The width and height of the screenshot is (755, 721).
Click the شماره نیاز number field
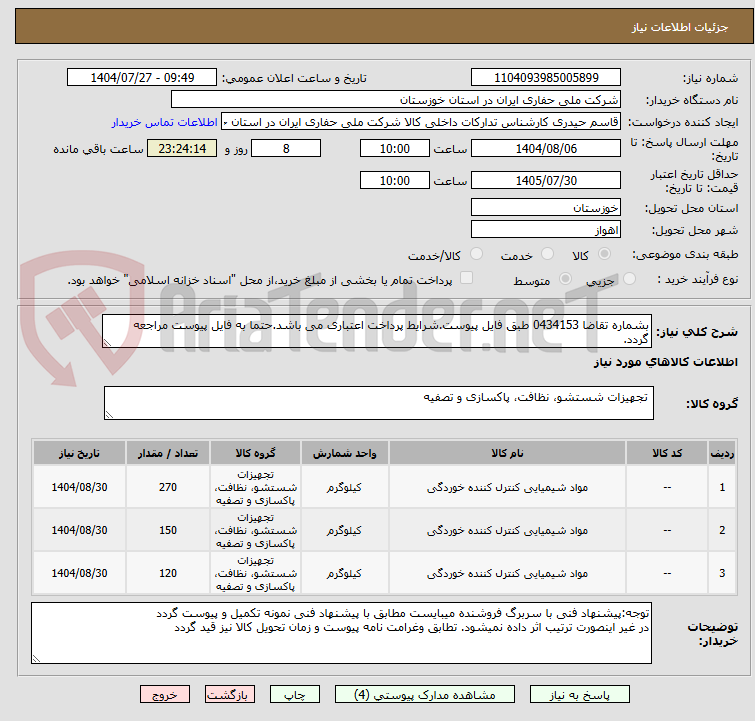click(546, 78)
